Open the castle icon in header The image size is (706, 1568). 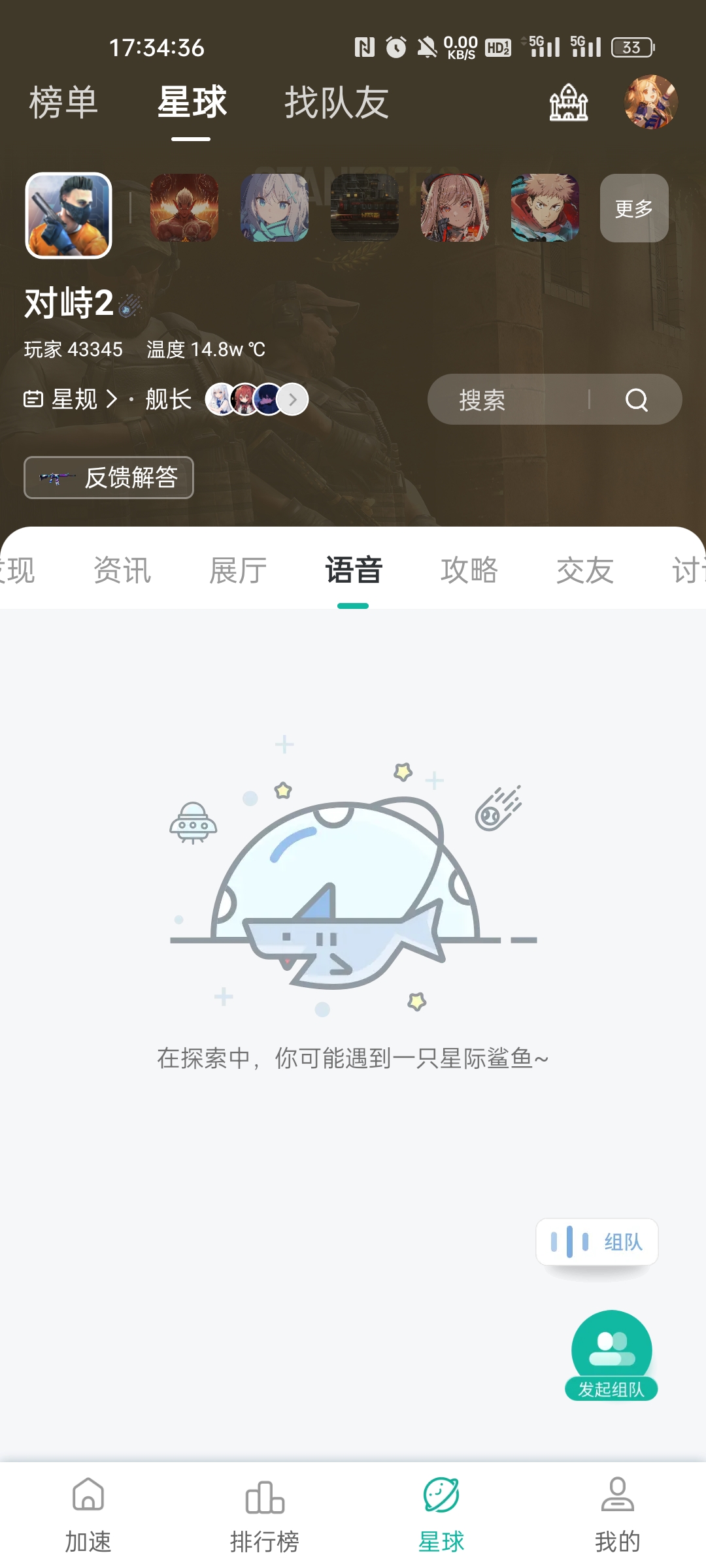tap(569, 103)
